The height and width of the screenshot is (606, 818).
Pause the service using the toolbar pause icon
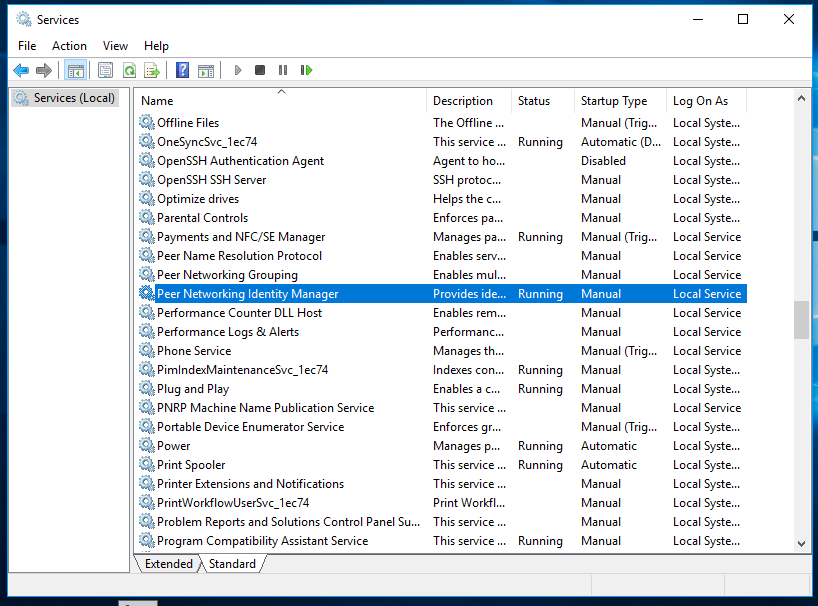click(283, 70)
